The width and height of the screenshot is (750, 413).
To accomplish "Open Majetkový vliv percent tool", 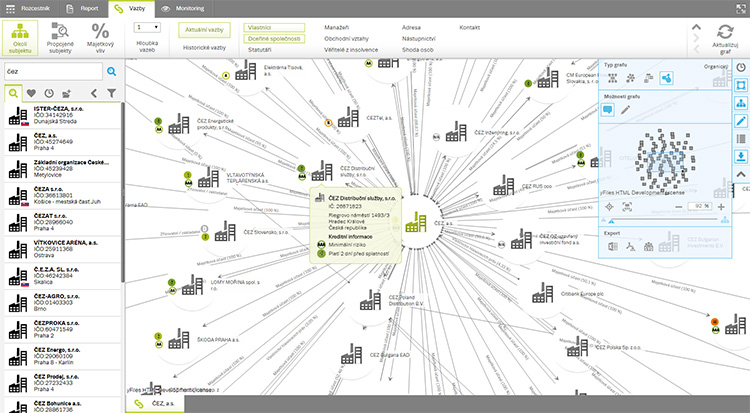I will click(x=100, y=38).
